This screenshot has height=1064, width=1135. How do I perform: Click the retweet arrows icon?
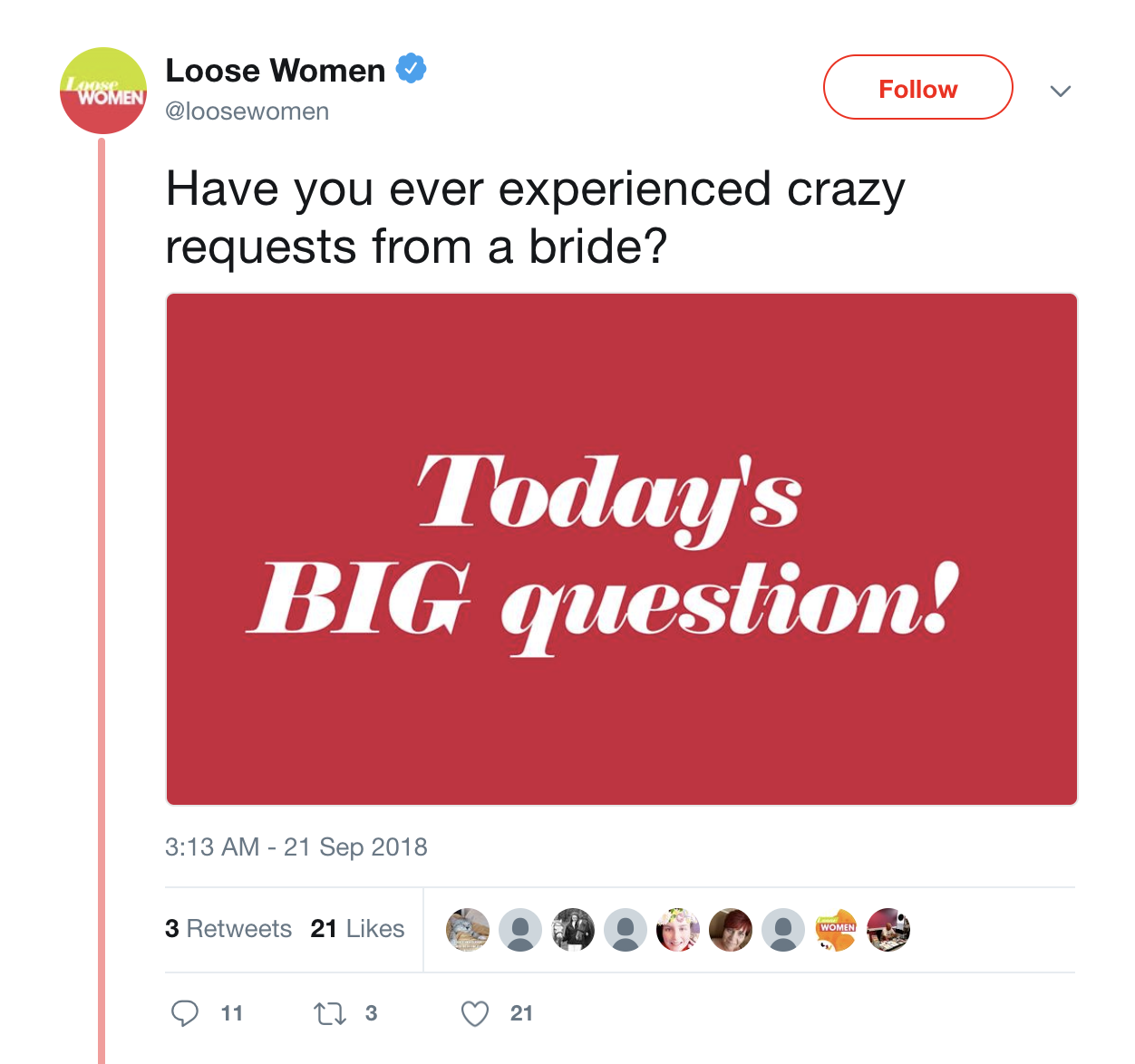[x=330, y=1013]
